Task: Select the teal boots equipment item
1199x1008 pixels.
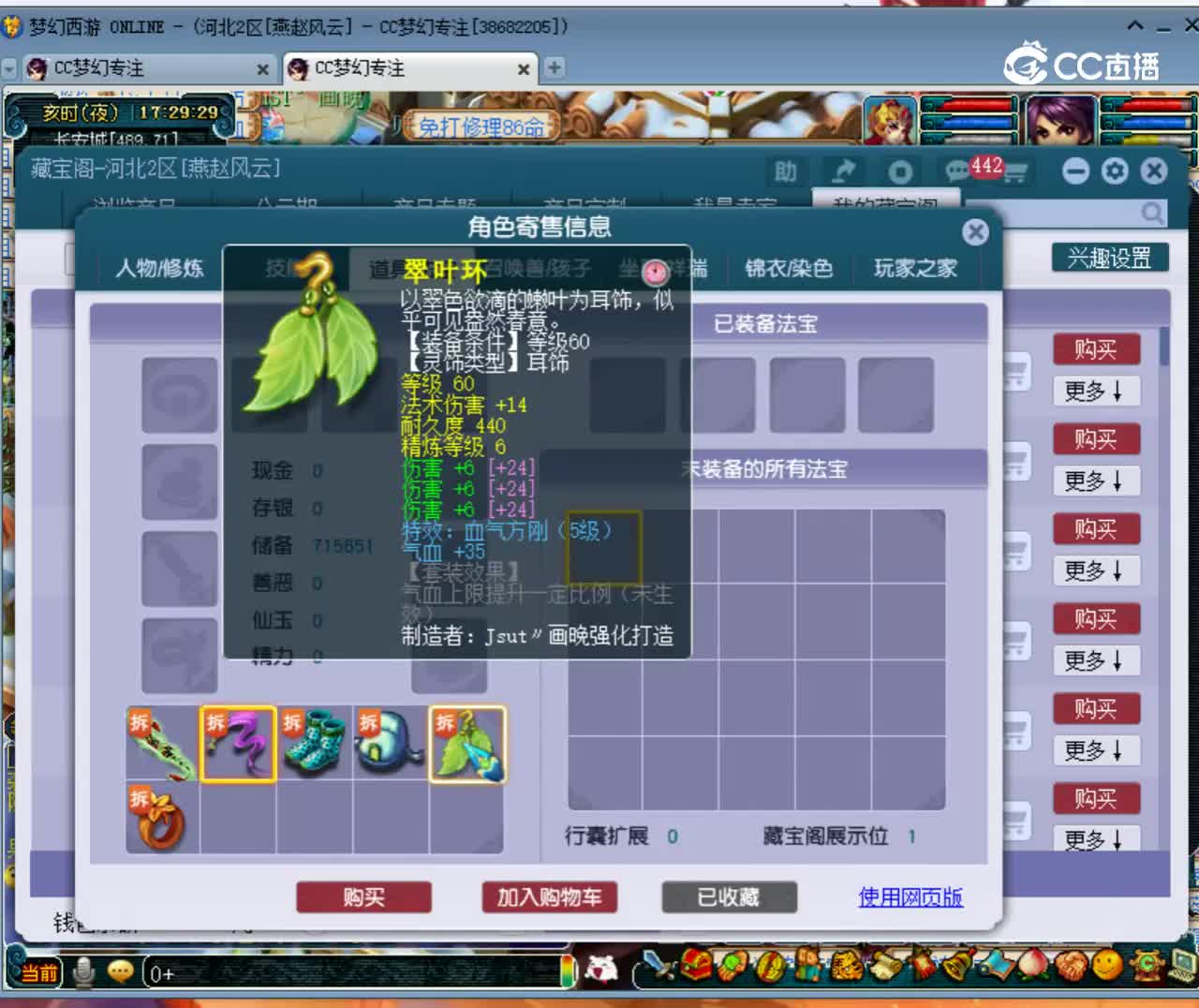Action: [315, 744]
